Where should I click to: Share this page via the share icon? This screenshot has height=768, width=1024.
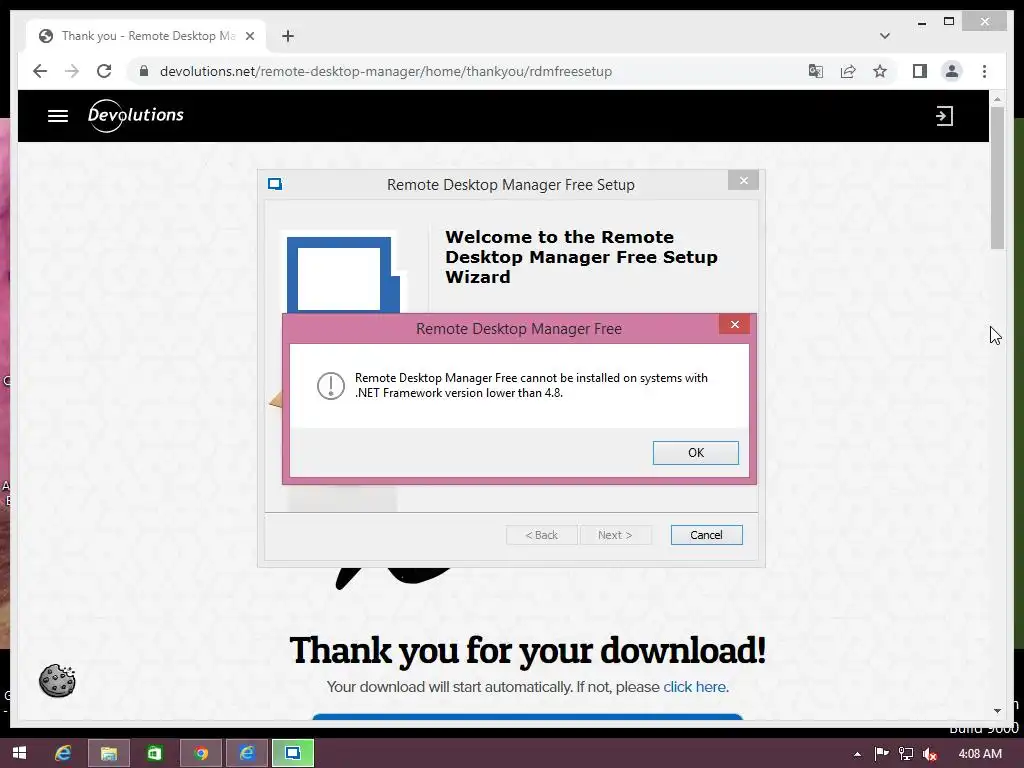(x=848, y=71)
